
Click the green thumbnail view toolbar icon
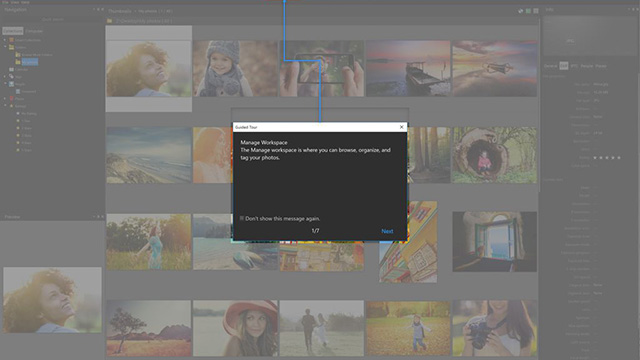[528, 11]
